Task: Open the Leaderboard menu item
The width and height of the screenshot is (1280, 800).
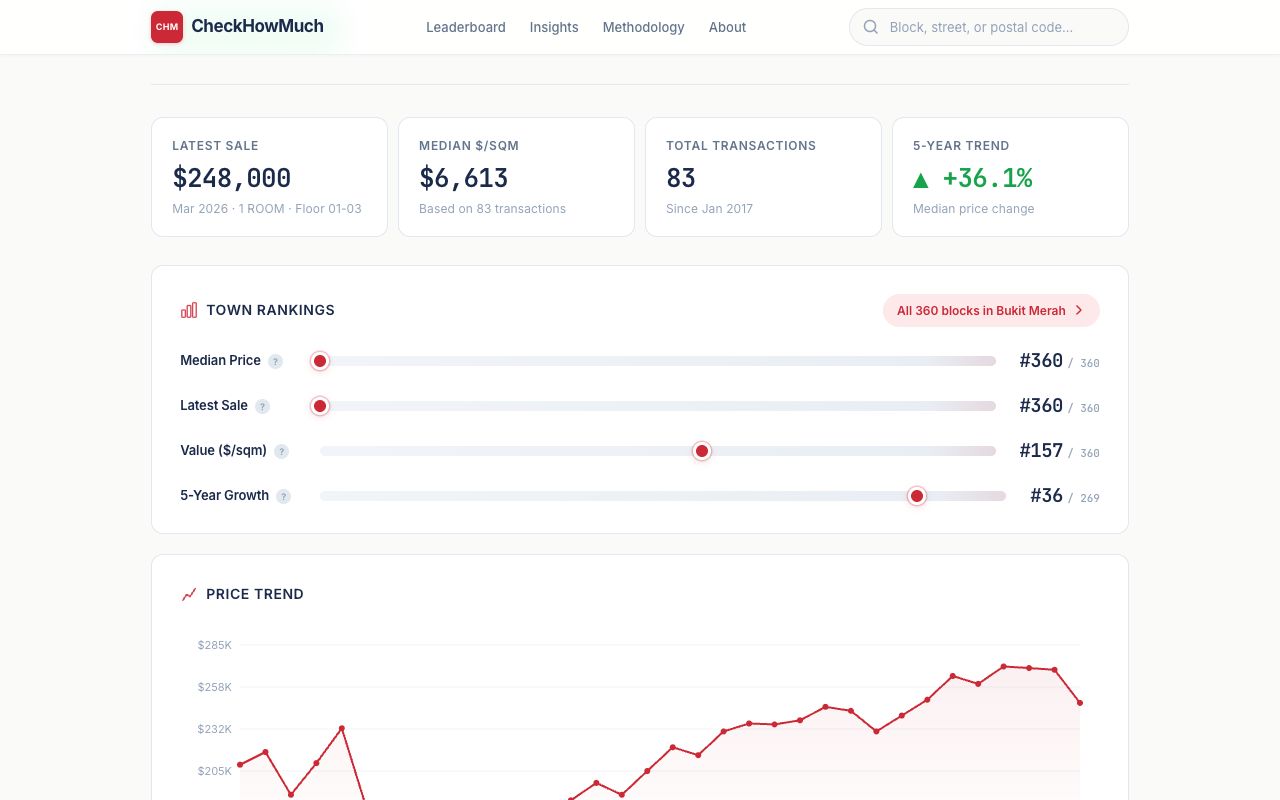Action: click(465, 27)
